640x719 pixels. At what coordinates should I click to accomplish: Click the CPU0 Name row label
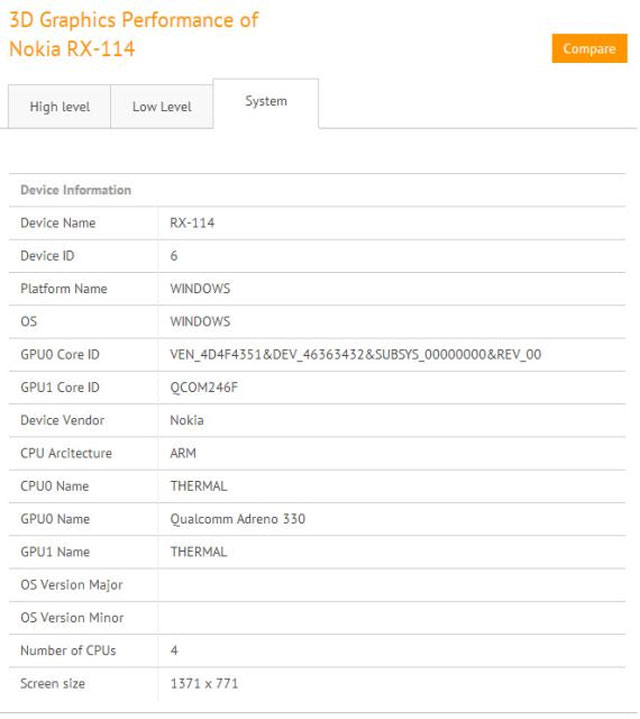point(55,486)
